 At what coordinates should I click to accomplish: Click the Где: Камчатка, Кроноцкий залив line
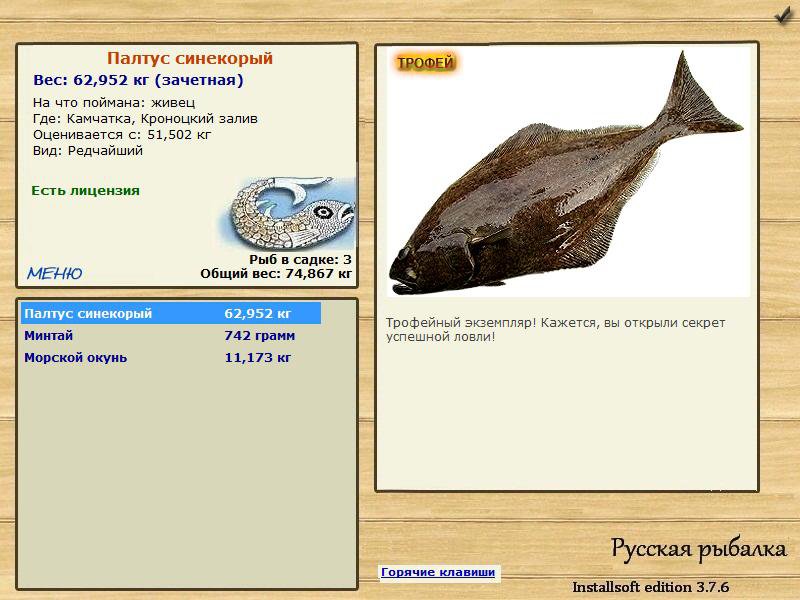[x=145, y=118]
